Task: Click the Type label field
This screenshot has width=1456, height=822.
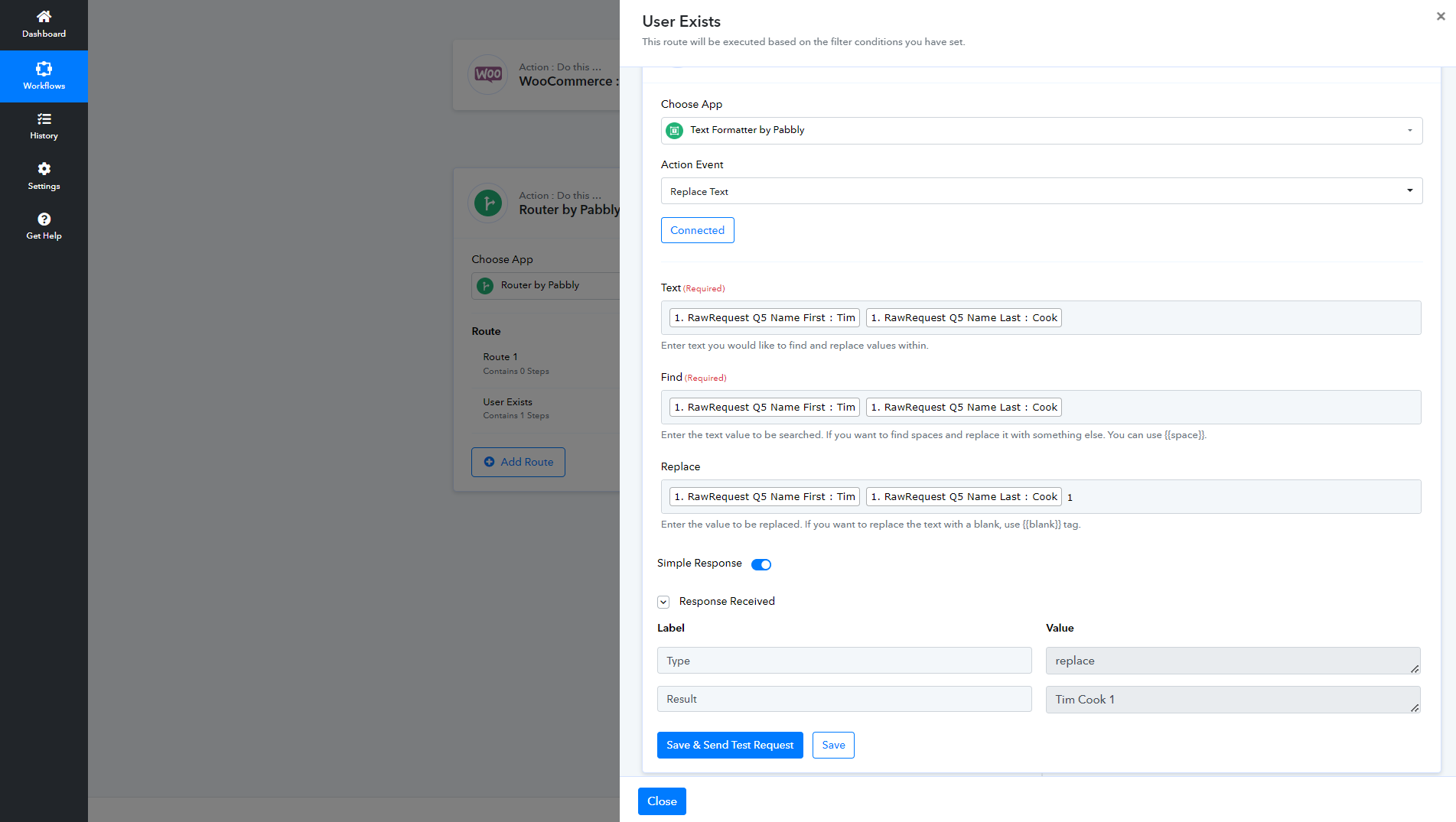Action: click(x=844, y=661)
